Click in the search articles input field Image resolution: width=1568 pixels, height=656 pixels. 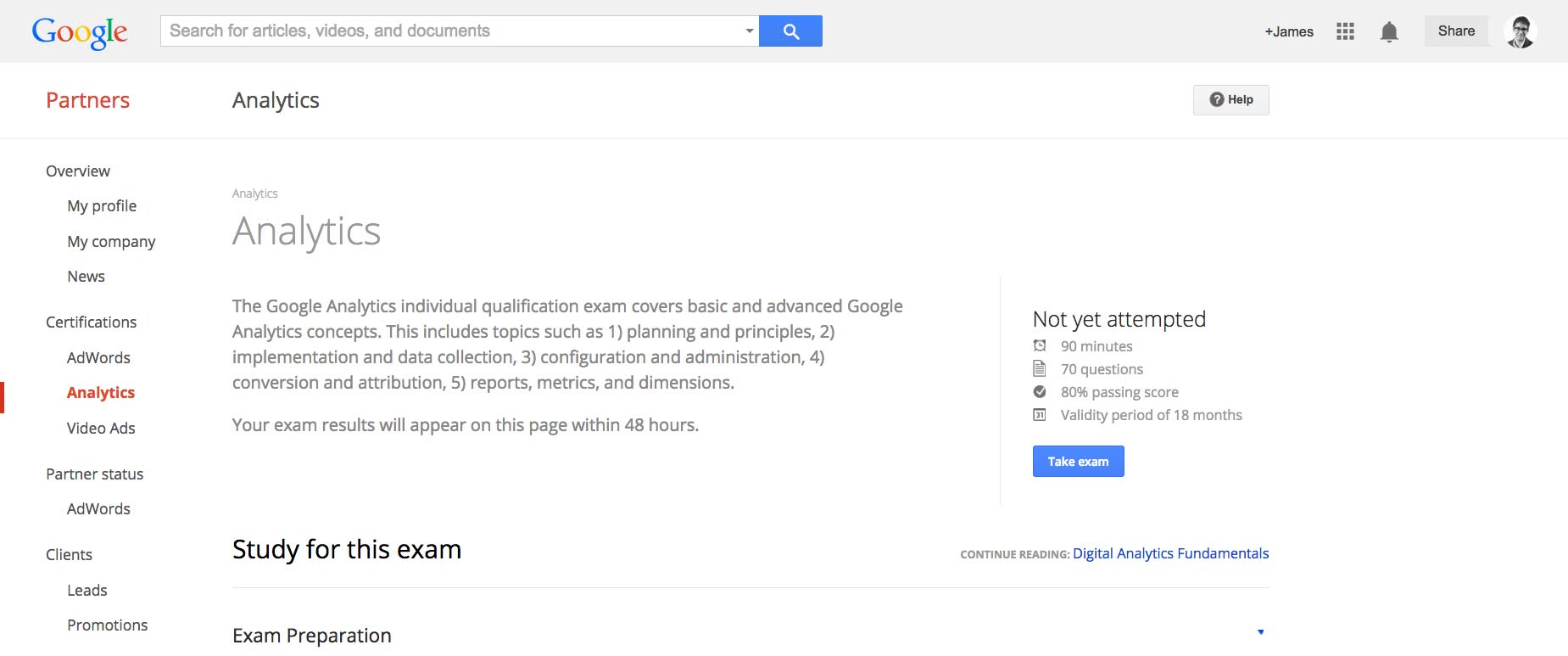point(451,31)
